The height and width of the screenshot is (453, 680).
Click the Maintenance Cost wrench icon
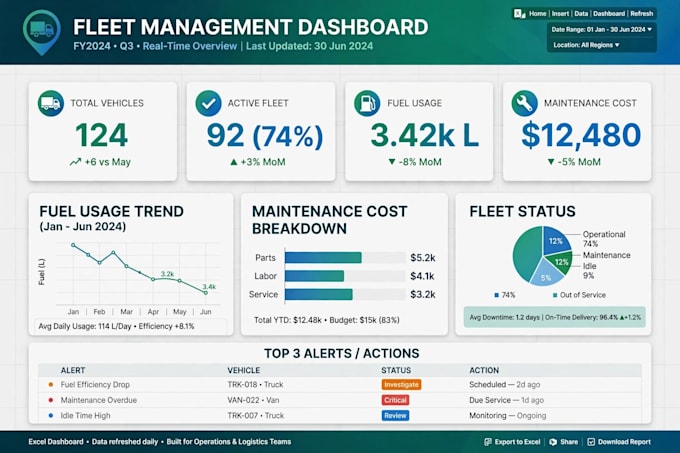[525, 104]
